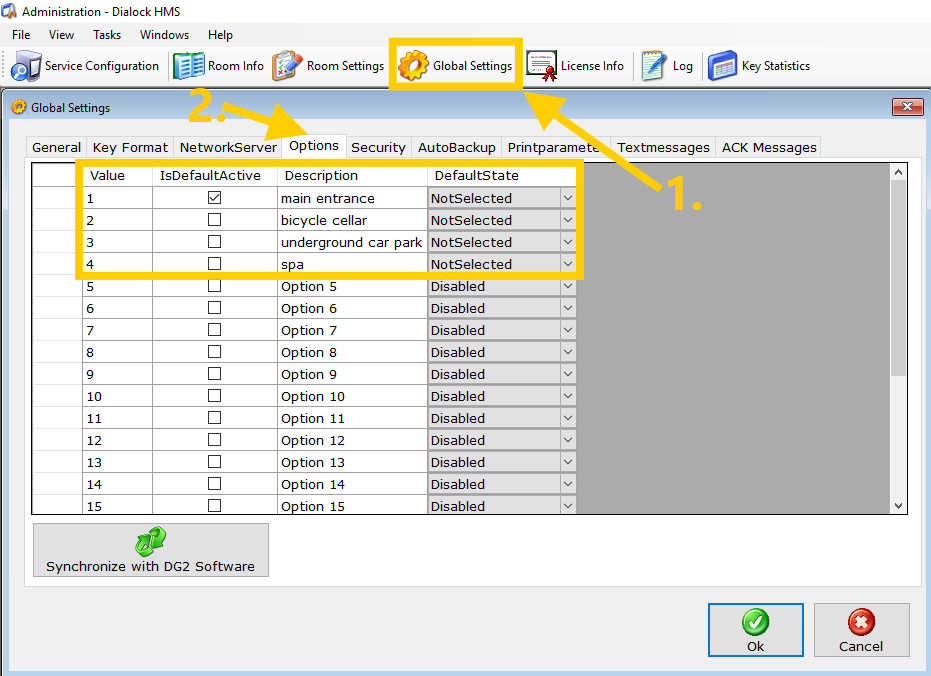The width and height of the screenshot is (931, 676).
Task: Uncheck IsDefaultActive for main entrance
Action: click(214, 198)
